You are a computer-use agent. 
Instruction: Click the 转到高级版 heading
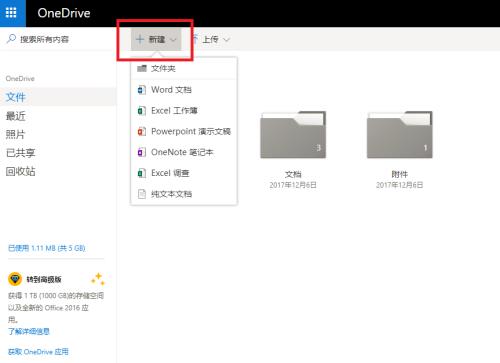pyautogui.click(x=44, y=279)
